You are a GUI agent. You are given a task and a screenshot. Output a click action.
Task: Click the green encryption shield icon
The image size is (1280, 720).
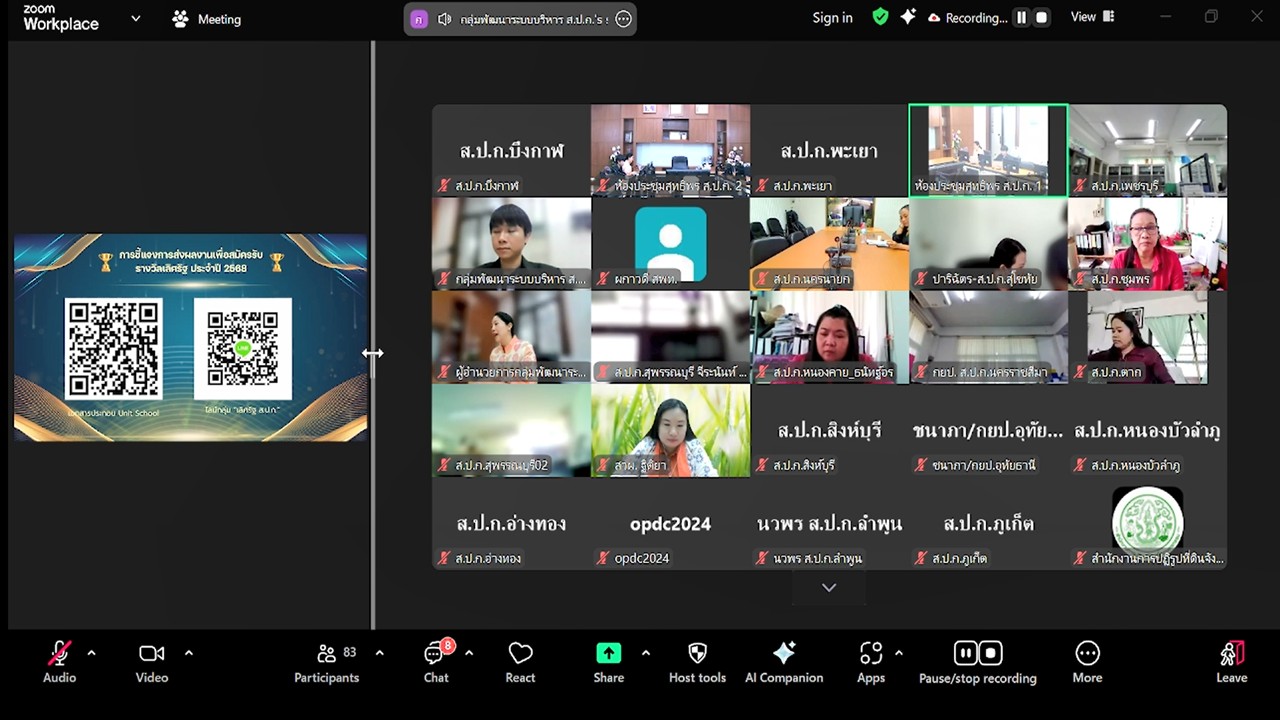[x=880, y=17]
